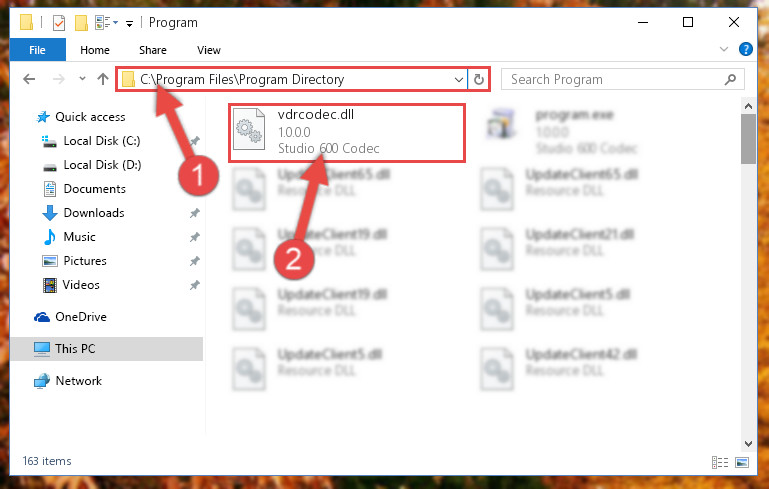Image resolution: width=769 pixels, height=489 pixels.
Task: Expand the ribbon with chevron
Action: point(723,49)
